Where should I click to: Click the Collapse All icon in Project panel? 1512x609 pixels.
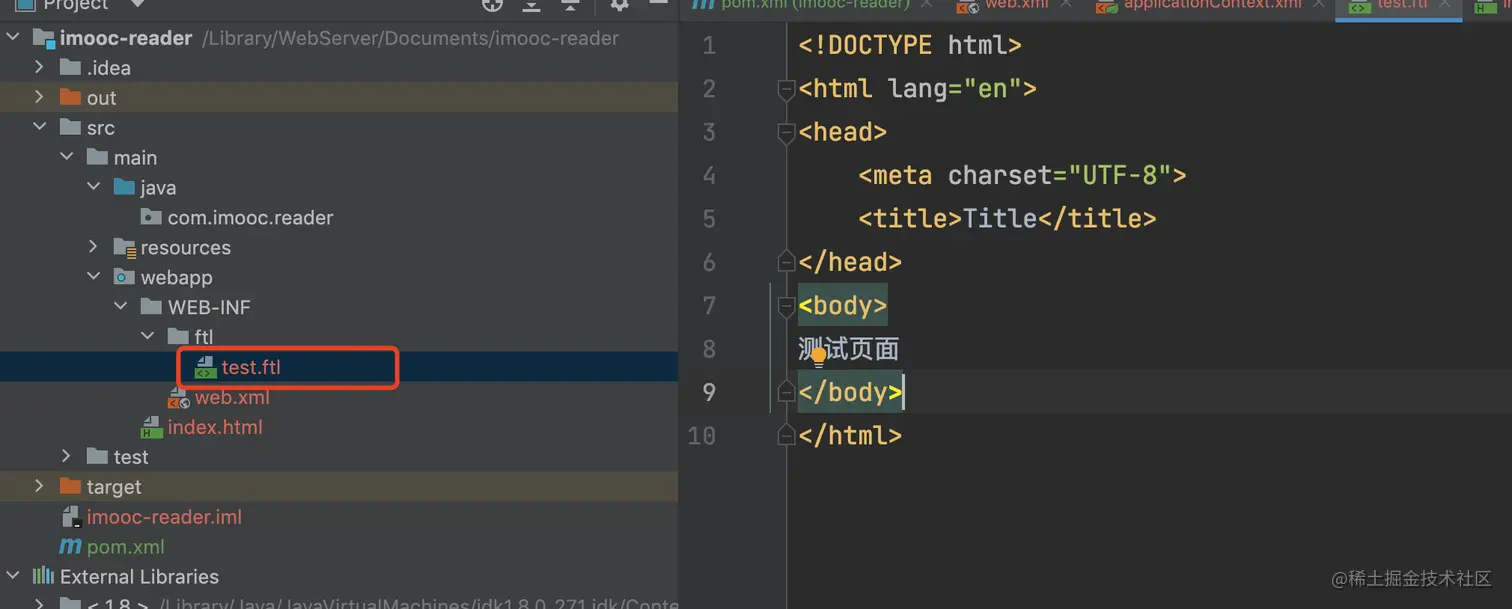[x=570, y=4]
